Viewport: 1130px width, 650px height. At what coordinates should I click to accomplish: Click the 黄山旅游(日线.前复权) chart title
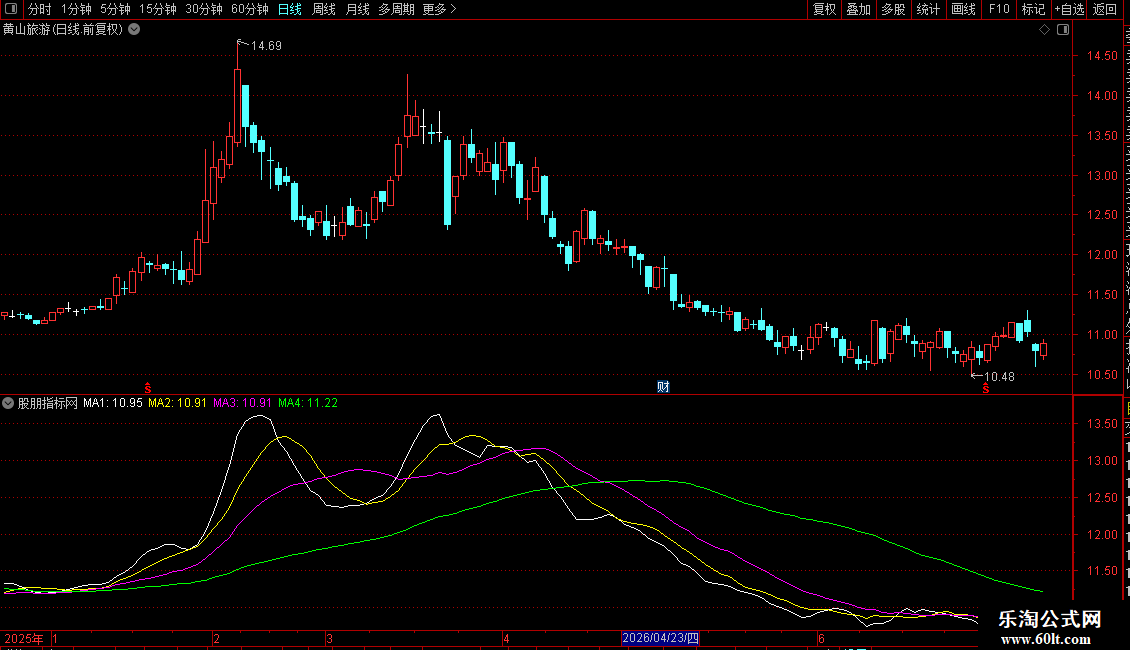click(x=63, y=30)
